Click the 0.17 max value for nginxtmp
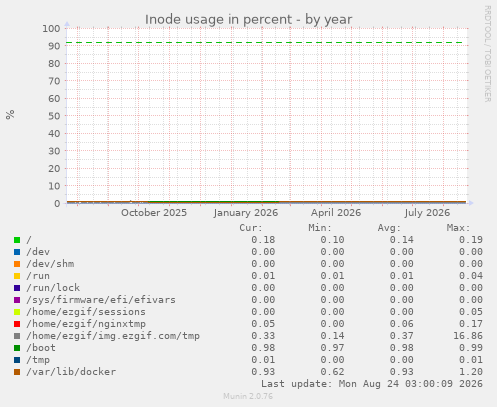This screenshot has height=407, width=497. click(471, 324)
